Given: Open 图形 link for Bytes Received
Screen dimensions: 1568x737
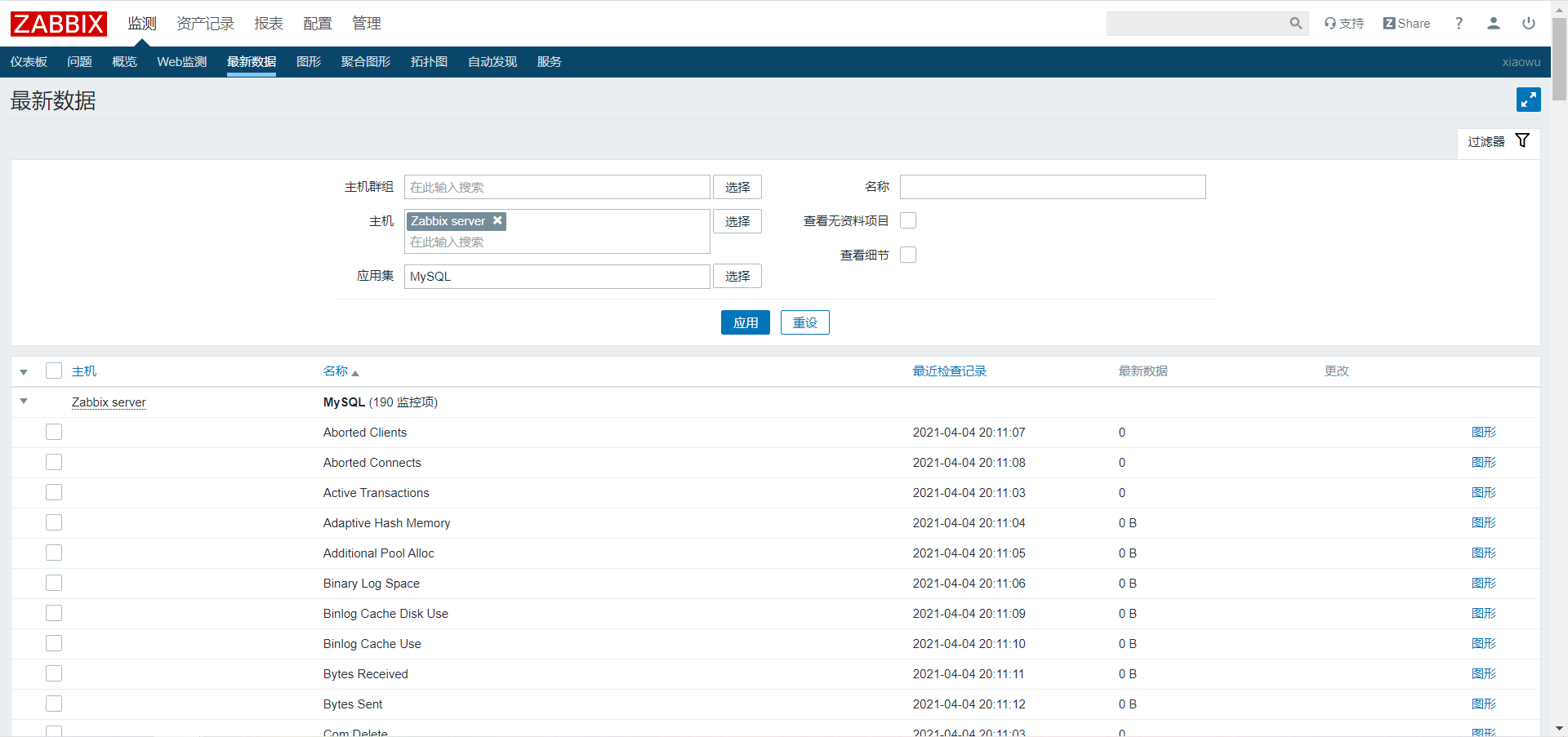Looking at the screenshot, I should pos(1484,673).
